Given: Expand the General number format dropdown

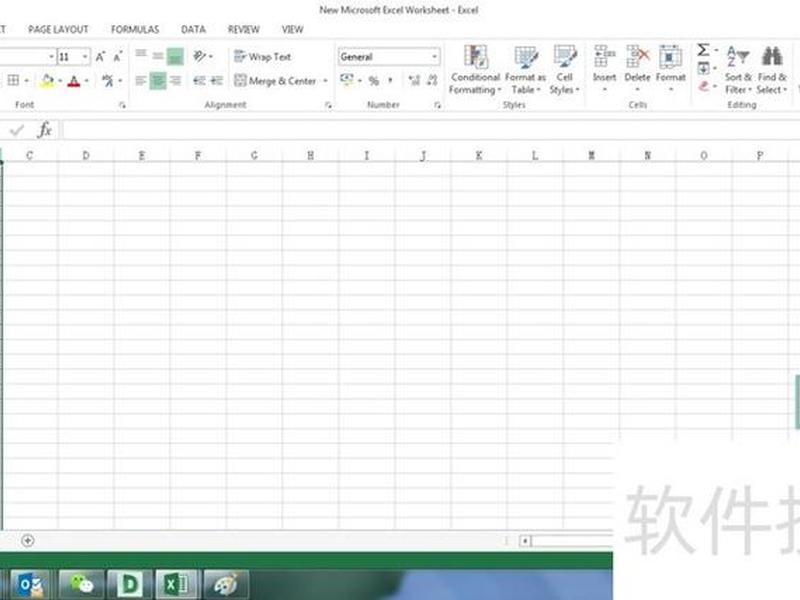Looking at the screenshot, I should 434,57.
